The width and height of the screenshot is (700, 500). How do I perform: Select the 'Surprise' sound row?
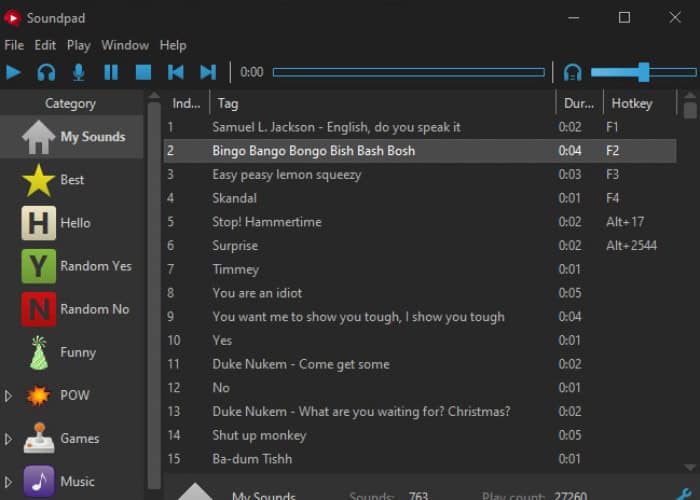(420, 246)
